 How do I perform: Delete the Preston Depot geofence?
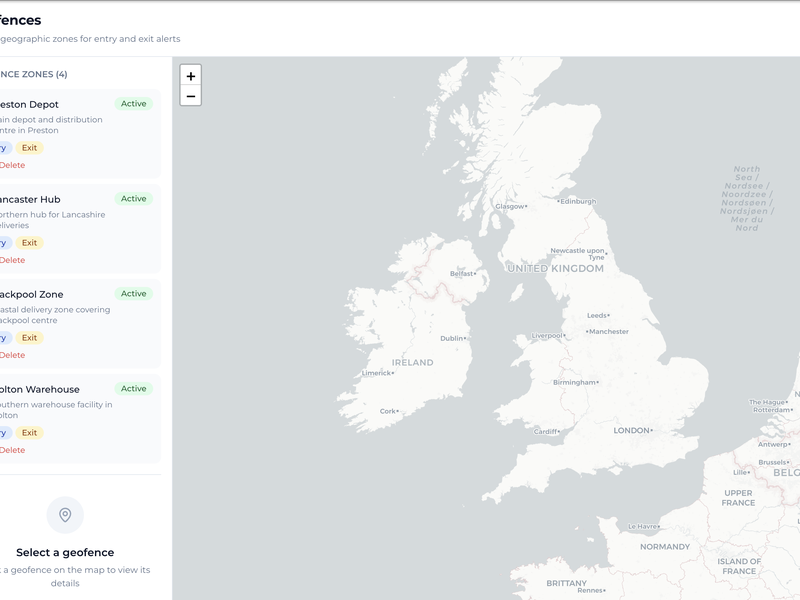[x=13, y=165]
